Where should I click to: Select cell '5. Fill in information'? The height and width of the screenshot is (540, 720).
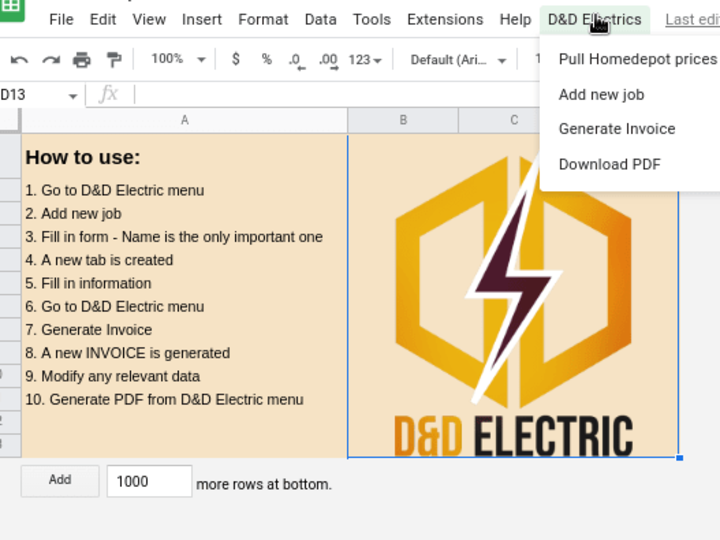pos(185,283)
